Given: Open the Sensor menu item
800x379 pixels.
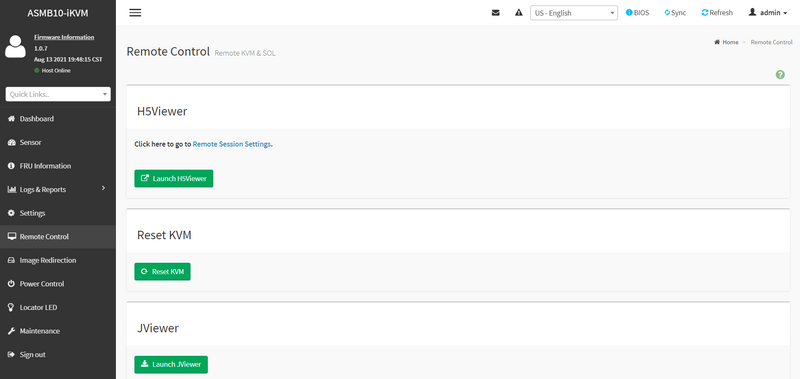Looking at the screenshot, I should pyautogui.click(x=58, y=142).
